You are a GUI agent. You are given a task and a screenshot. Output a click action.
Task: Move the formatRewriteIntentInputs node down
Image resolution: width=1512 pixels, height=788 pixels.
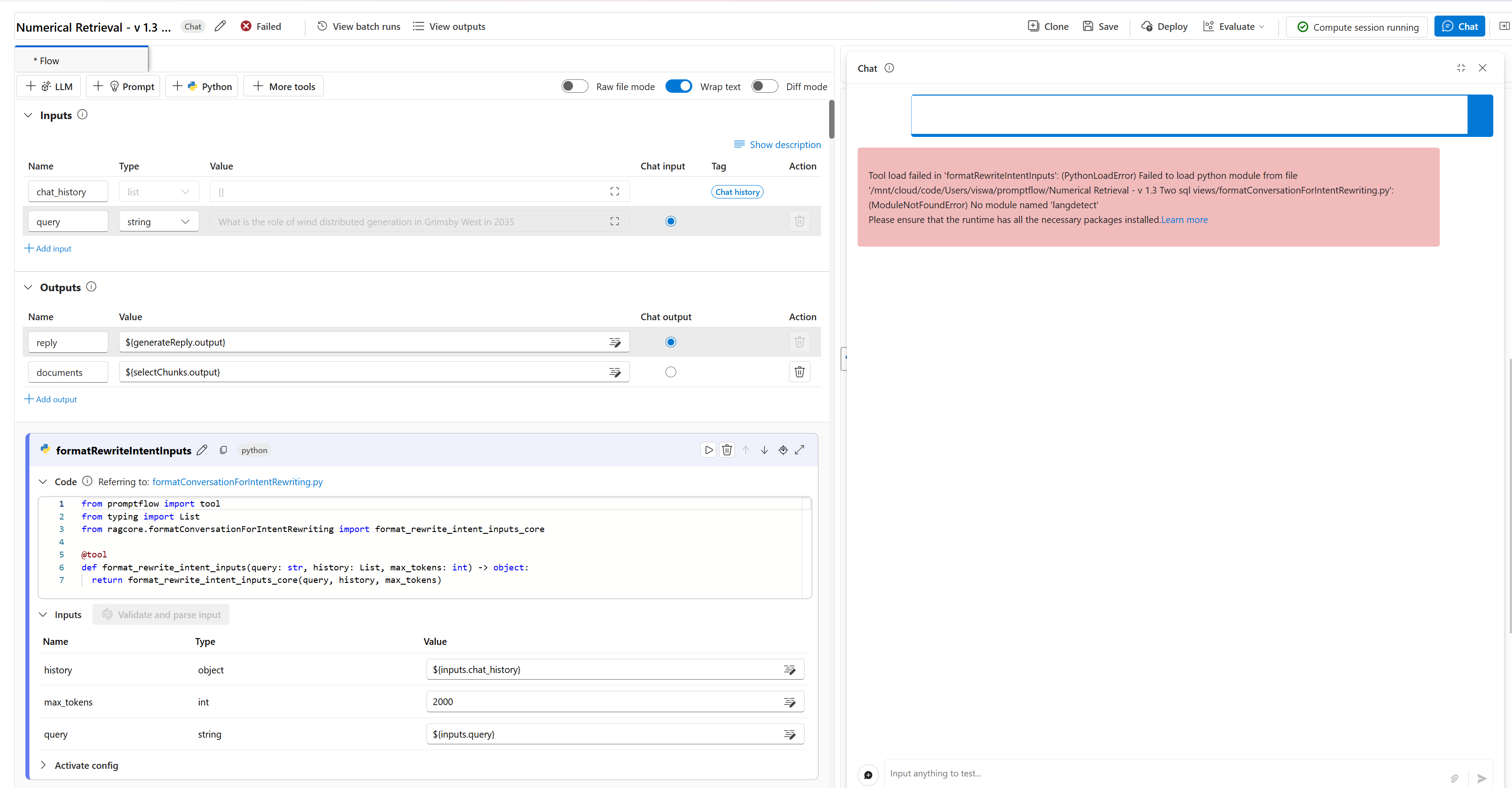pos(764,450)
